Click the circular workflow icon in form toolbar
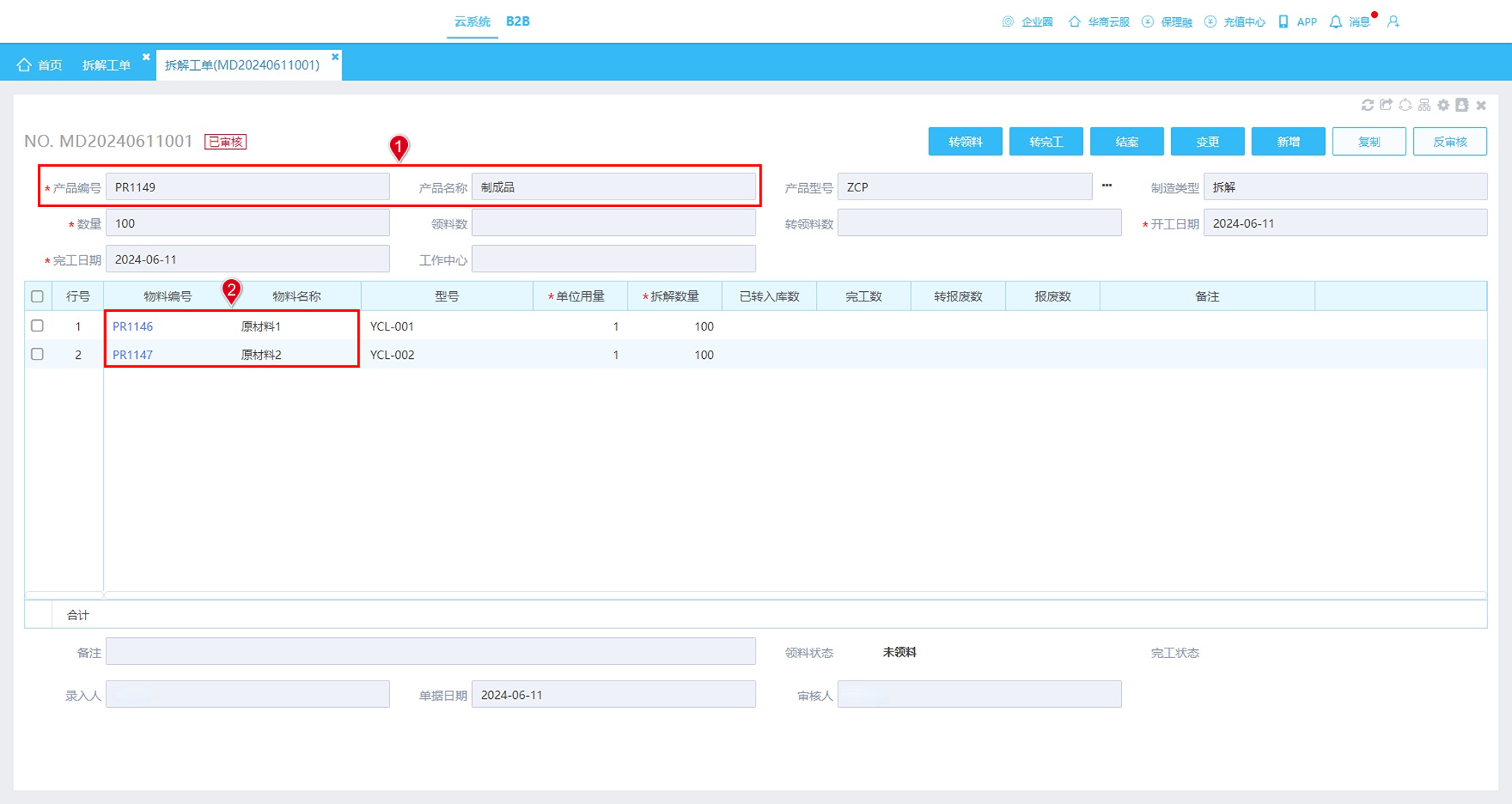The width and height of the screenshot is (1512, 804). [1405, 105]
